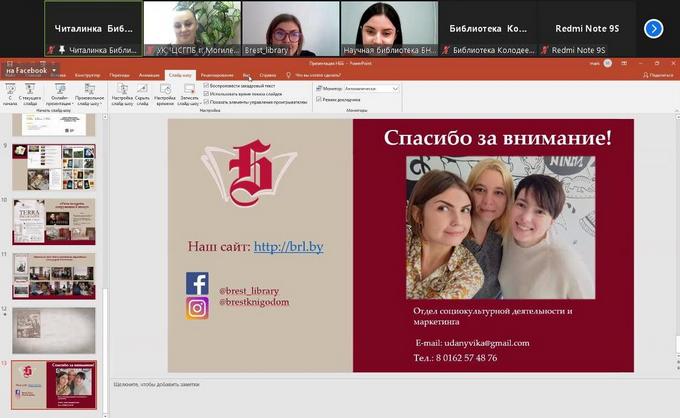Image resolution: width=680 pixels, height=418 pixels.
Task: Click 'Что вы хотите сделать?' search box
Action: pos(318,75)
